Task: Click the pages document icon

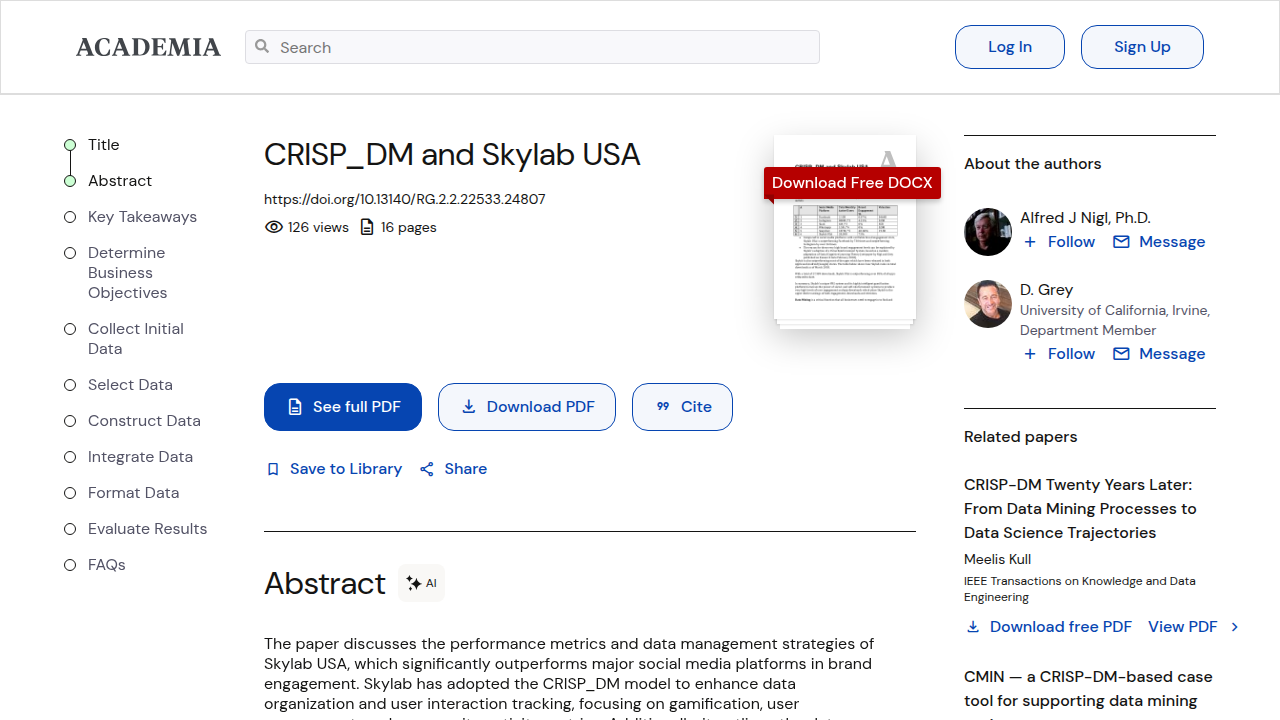Action: [x=367, y=227]
